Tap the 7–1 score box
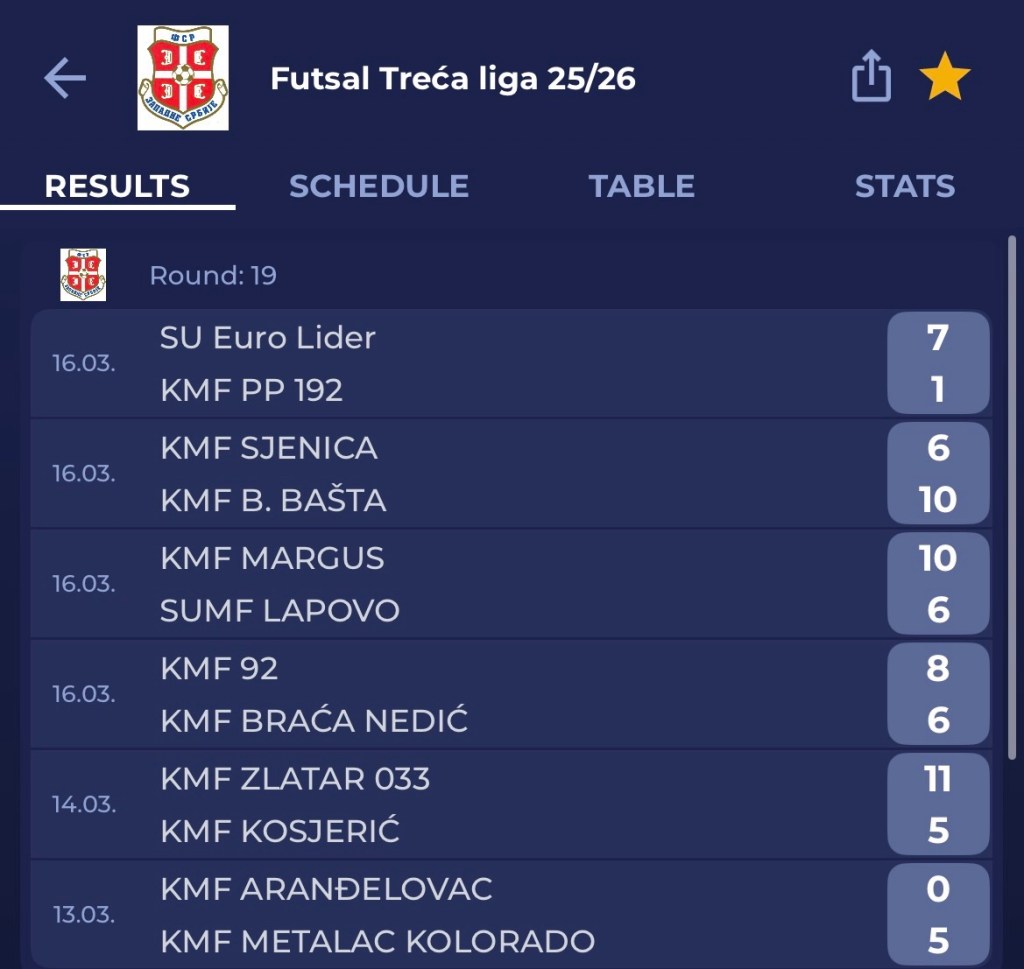 pos(937,363)
